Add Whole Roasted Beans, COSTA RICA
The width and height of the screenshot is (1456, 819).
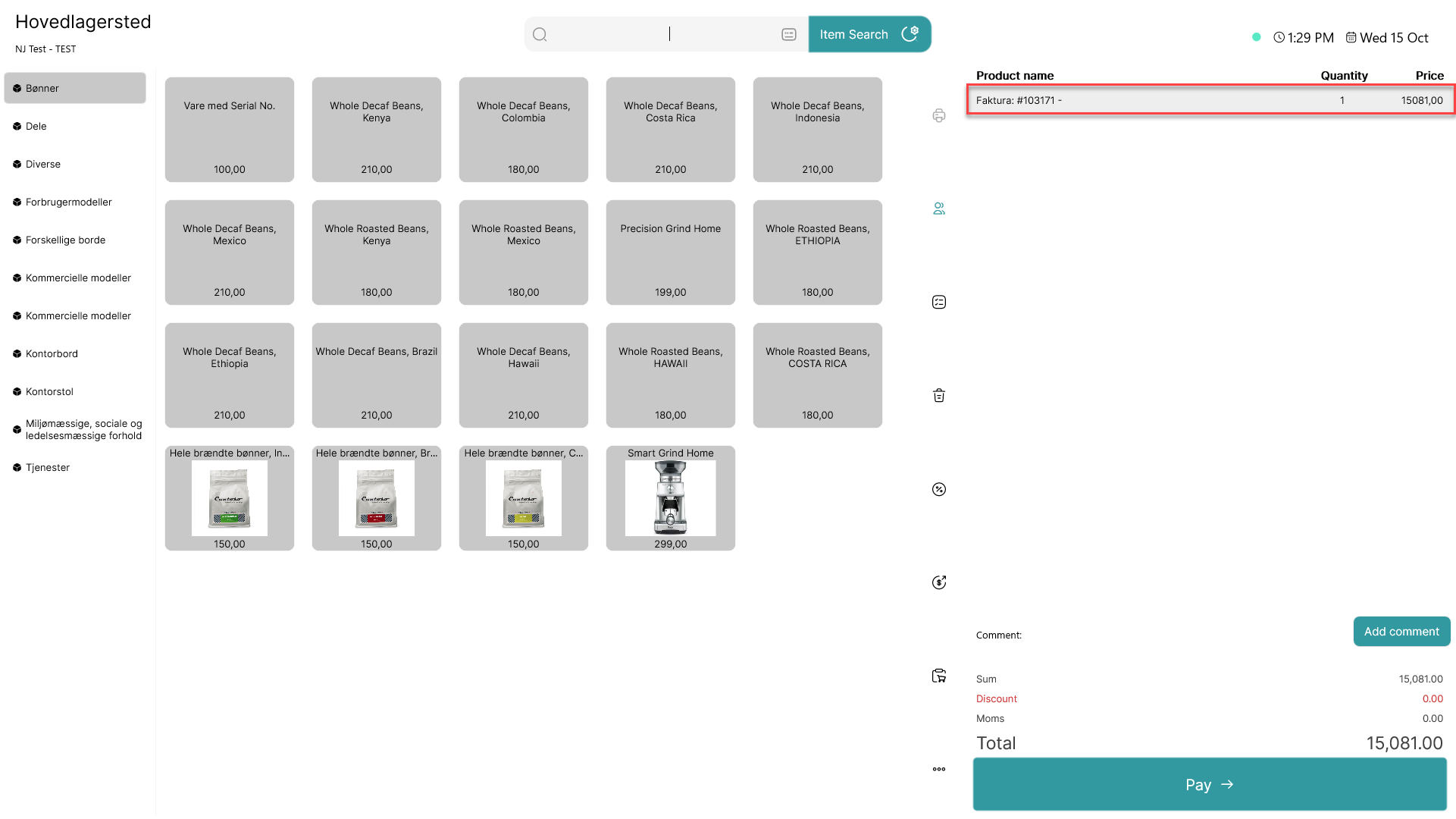818,375
